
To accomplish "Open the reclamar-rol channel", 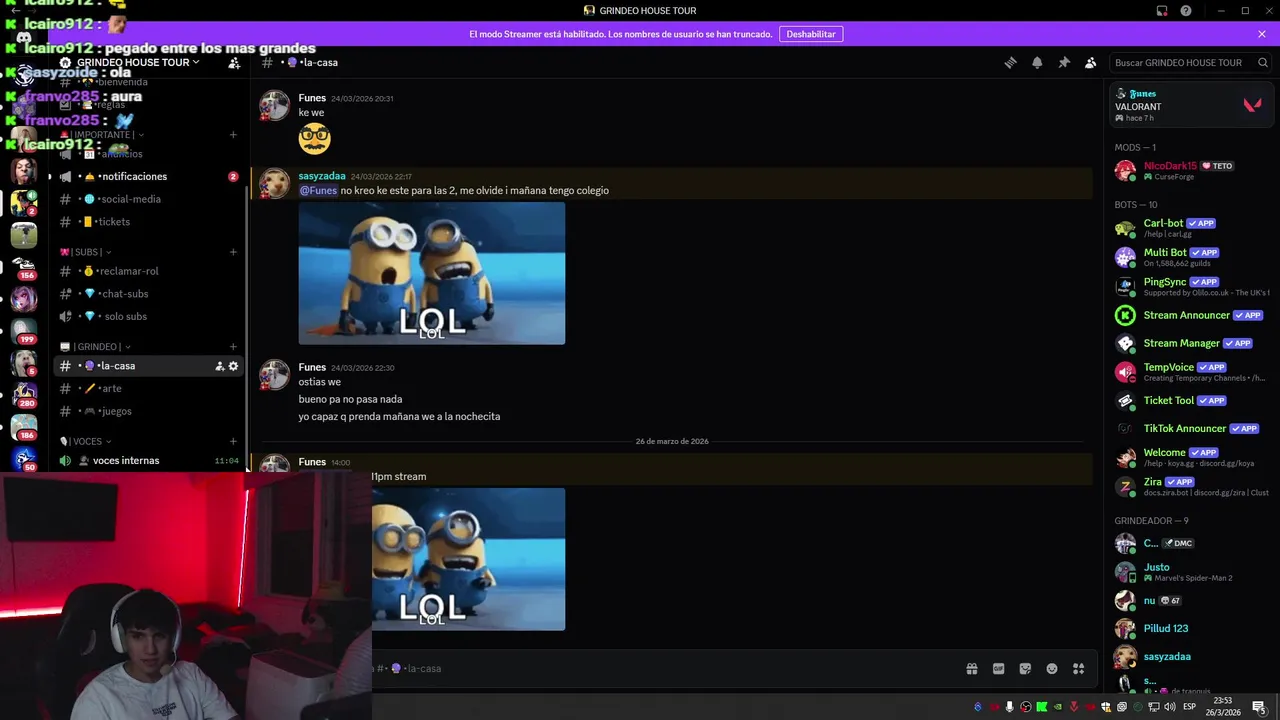I will [x=148, y=271].
